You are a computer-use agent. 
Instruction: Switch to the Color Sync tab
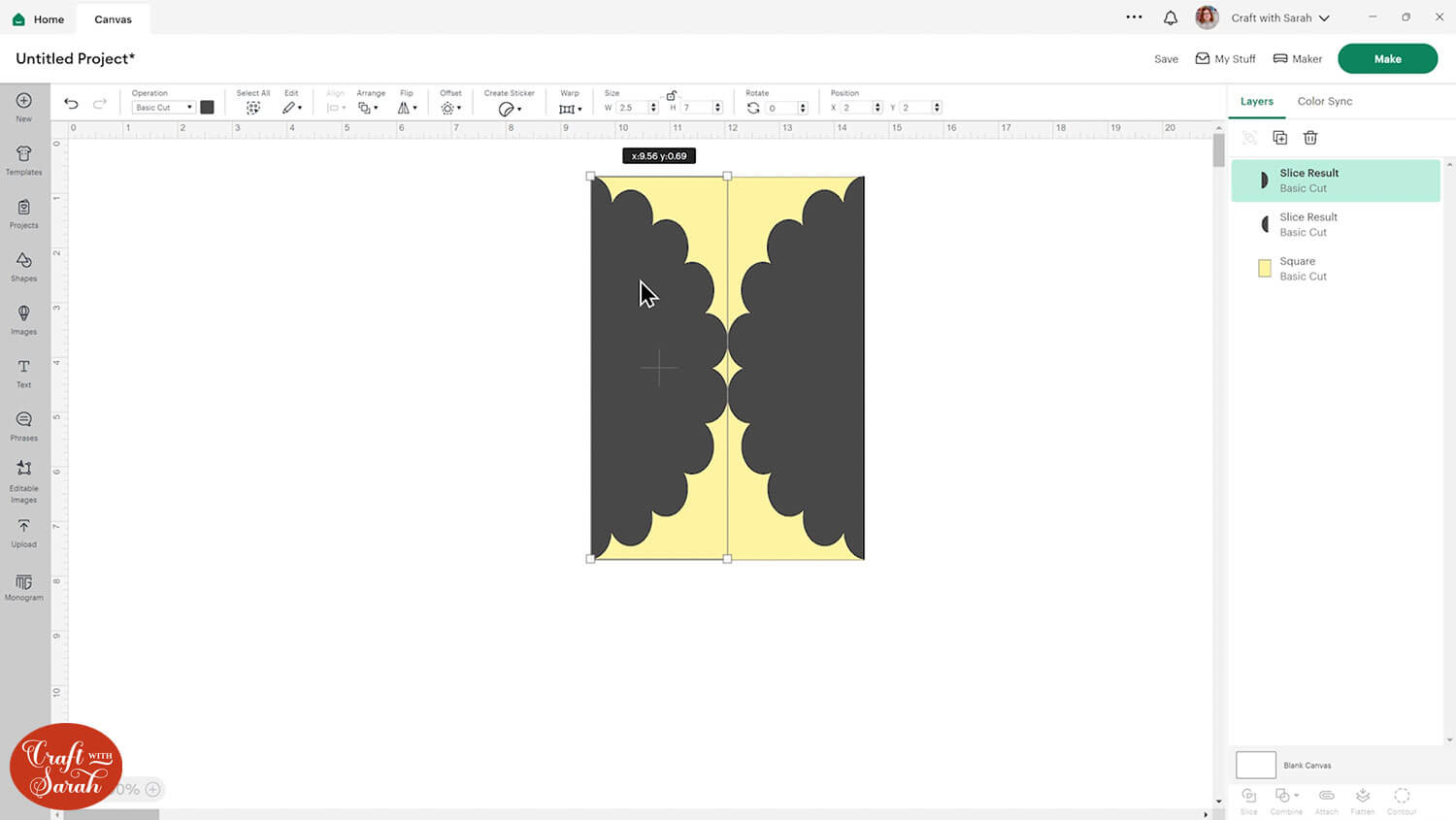click(1324, 101)
